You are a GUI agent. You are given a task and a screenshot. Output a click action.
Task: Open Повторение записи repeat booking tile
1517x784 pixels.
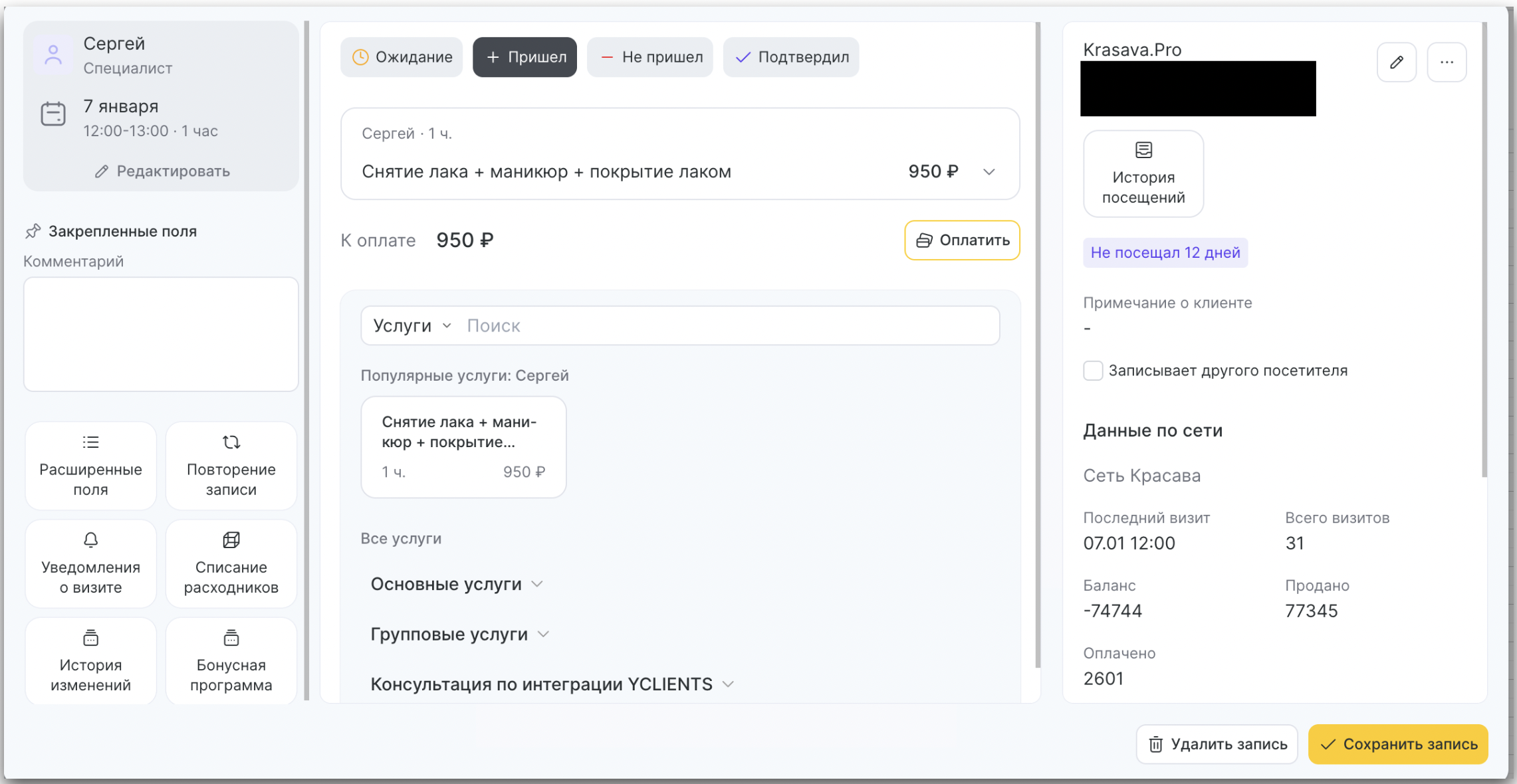coord(231,466)
